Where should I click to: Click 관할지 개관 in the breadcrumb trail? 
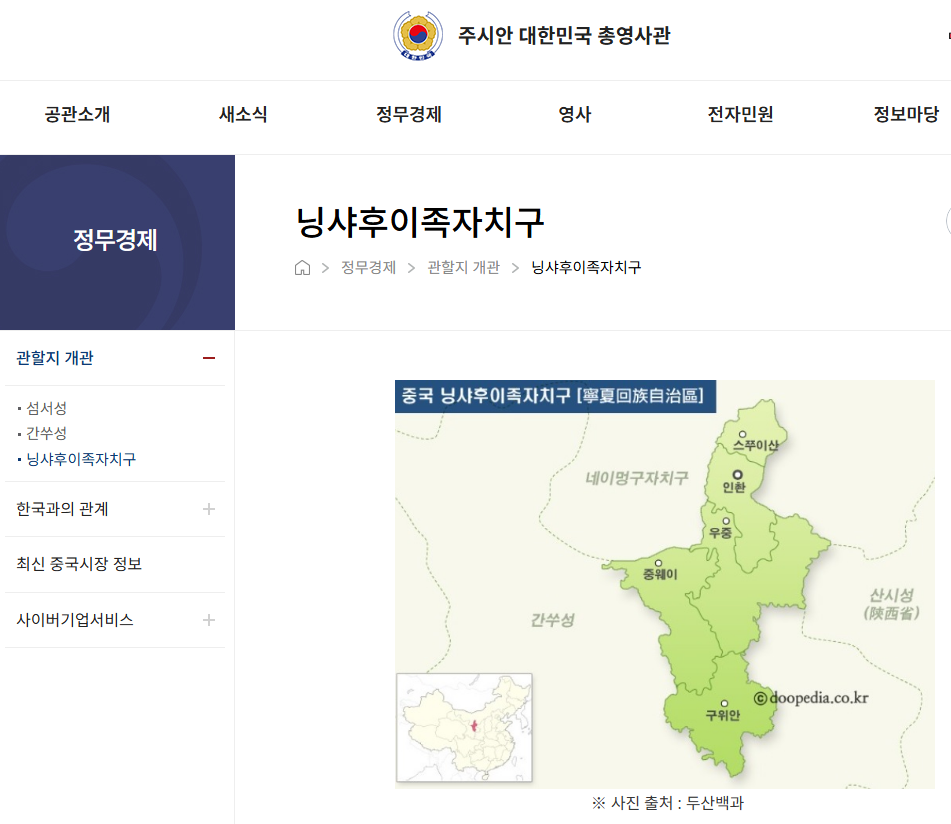(x=462, y=267)
